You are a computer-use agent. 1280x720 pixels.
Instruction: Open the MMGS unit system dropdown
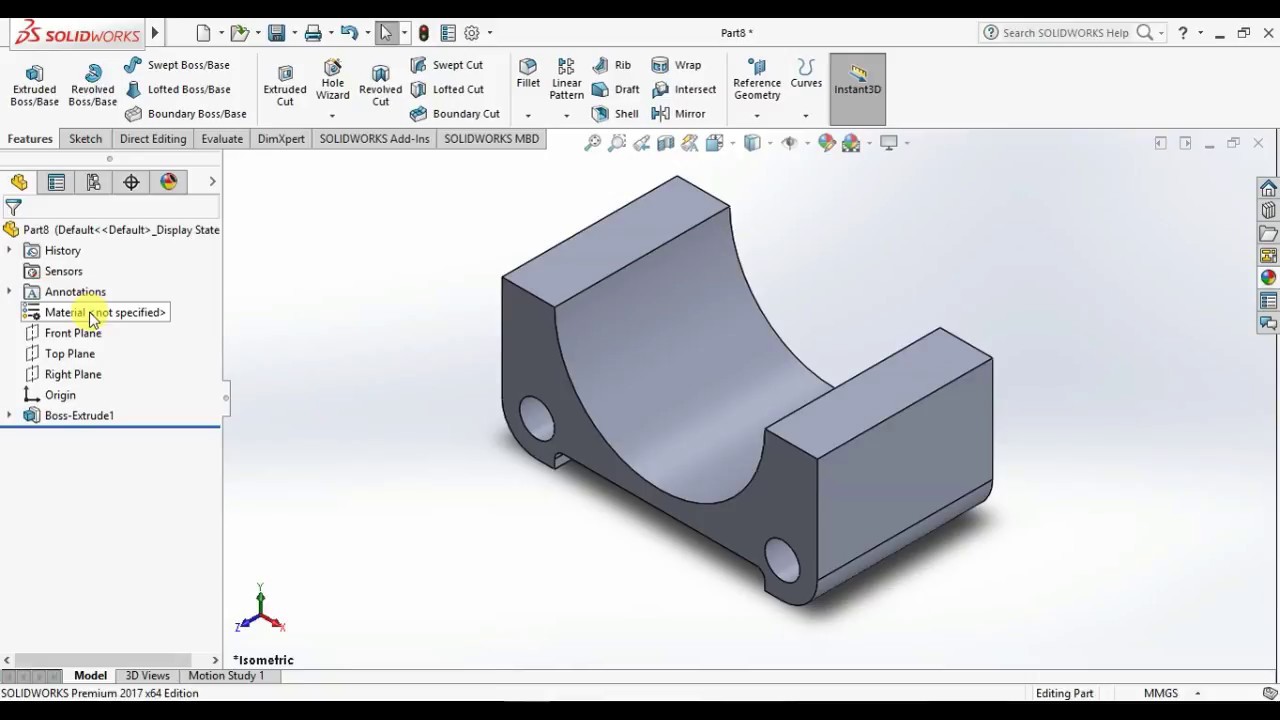pos(1197,693)
